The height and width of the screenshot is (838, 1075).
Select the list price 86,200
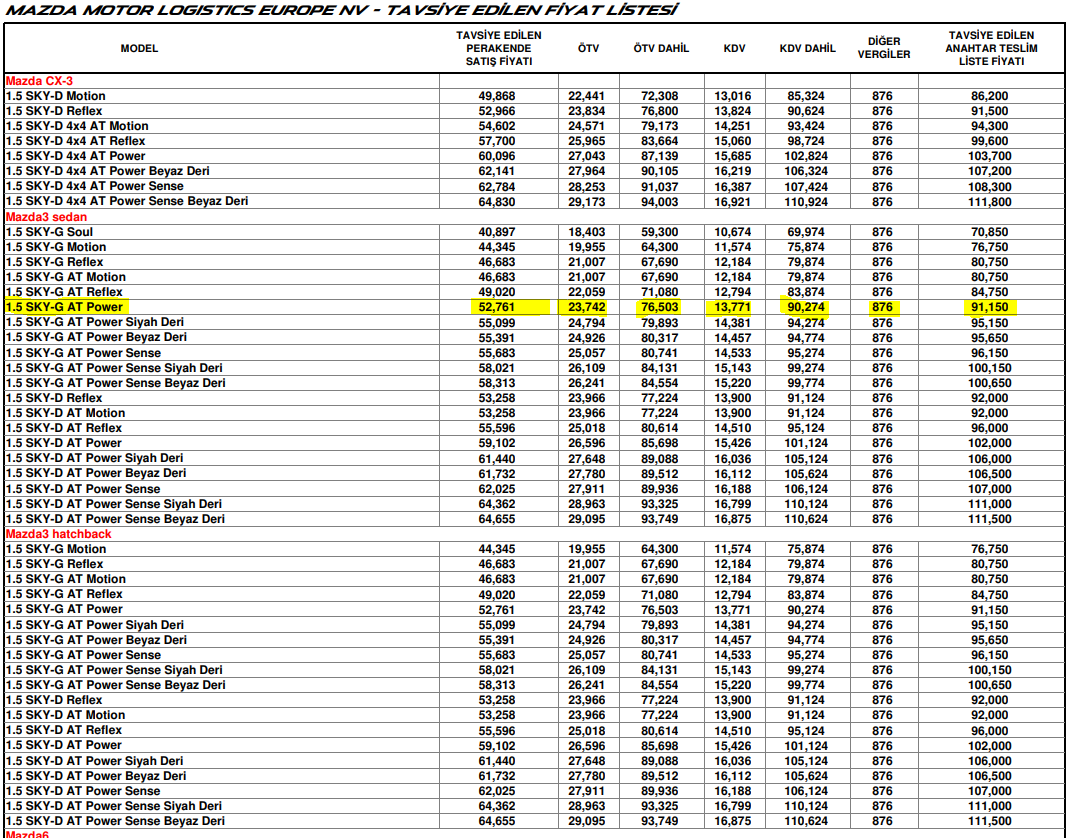(x=989, y=96)
